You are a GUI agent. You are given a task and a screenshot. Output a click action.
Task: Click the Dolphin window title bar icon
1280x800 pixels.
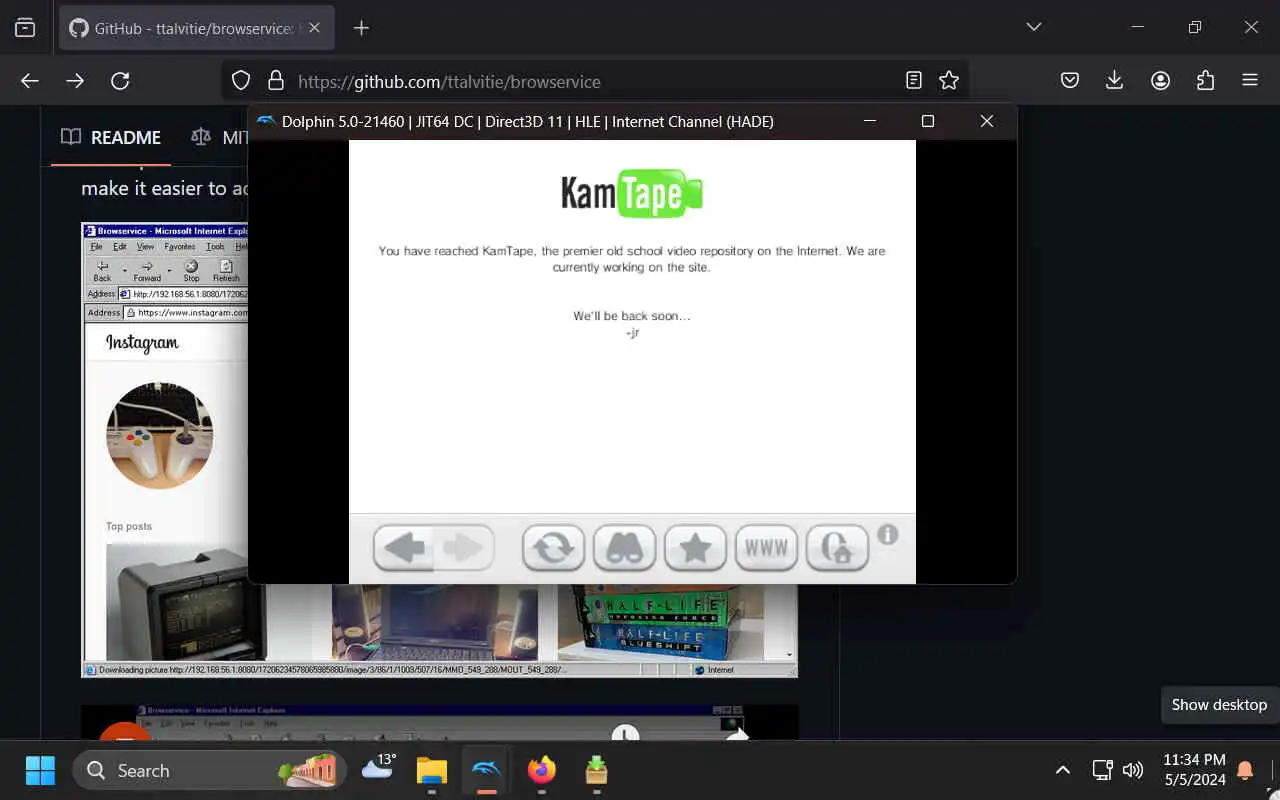click(x=266, y=122)
